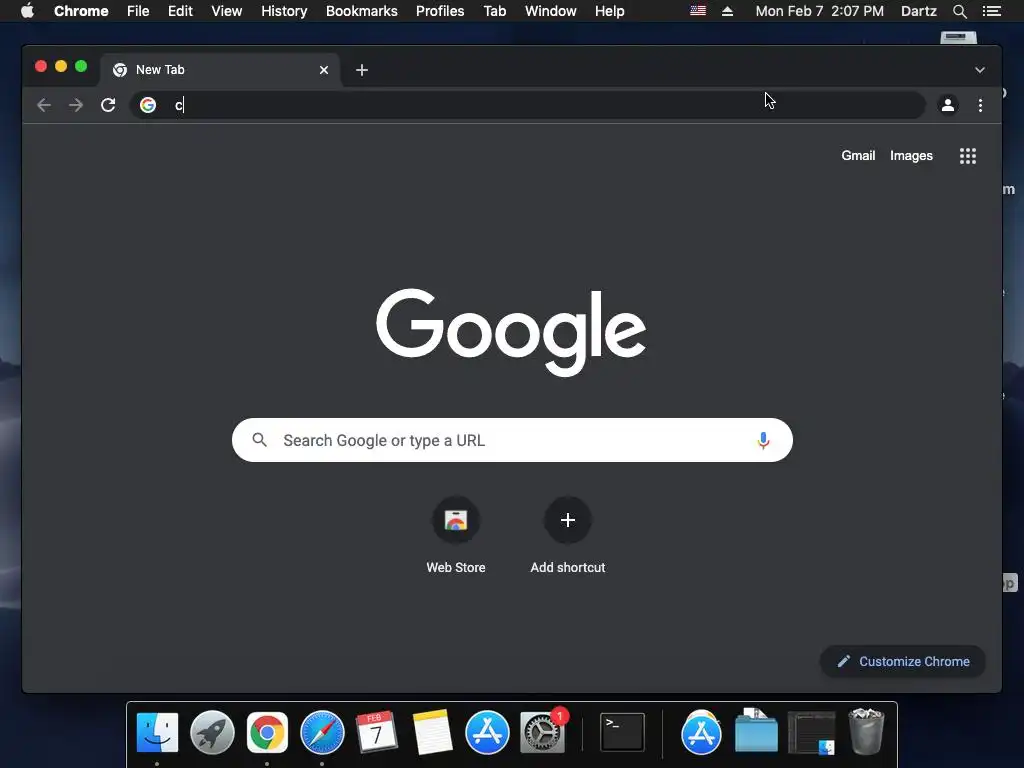
Task: Select the New Tab tab
Action: pyautogui.click(x=219, y=70)
